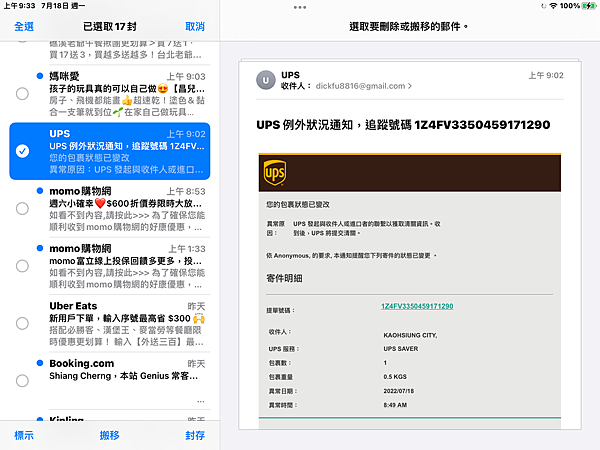Tap 封存 to archive selected mail
The height and width of the screenshot is (450, 600).
pyautogui.click(x=195, y=435)
